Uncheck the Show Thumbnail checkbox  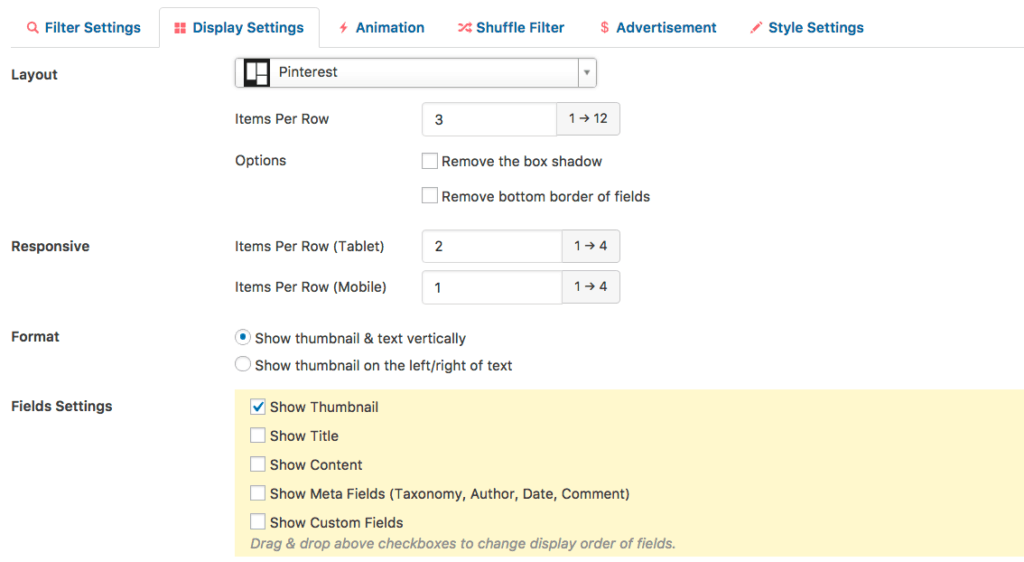(258, 407)
